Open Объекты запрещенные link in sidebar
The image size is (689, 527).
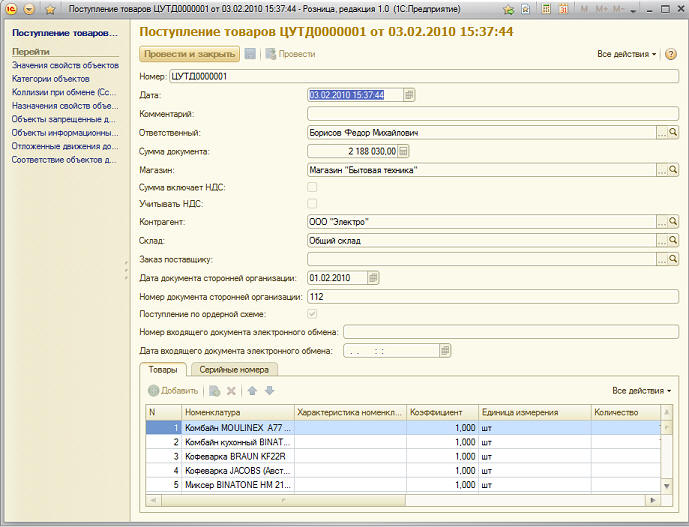(64, 119)
